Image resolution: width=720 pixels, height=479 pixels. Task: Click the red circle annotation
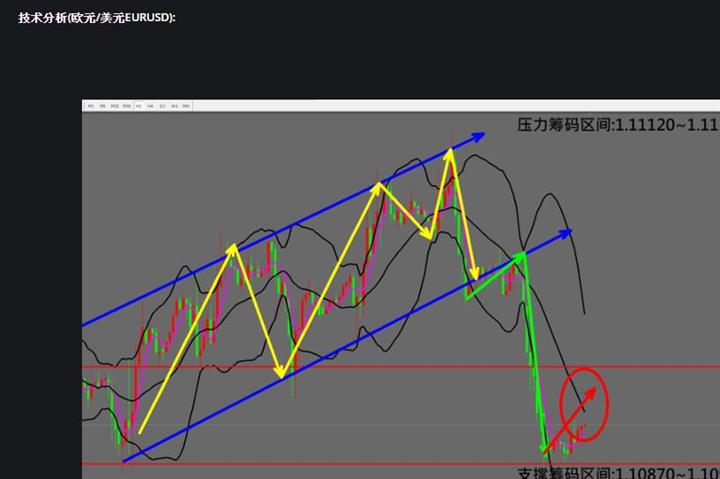point(584,404)
